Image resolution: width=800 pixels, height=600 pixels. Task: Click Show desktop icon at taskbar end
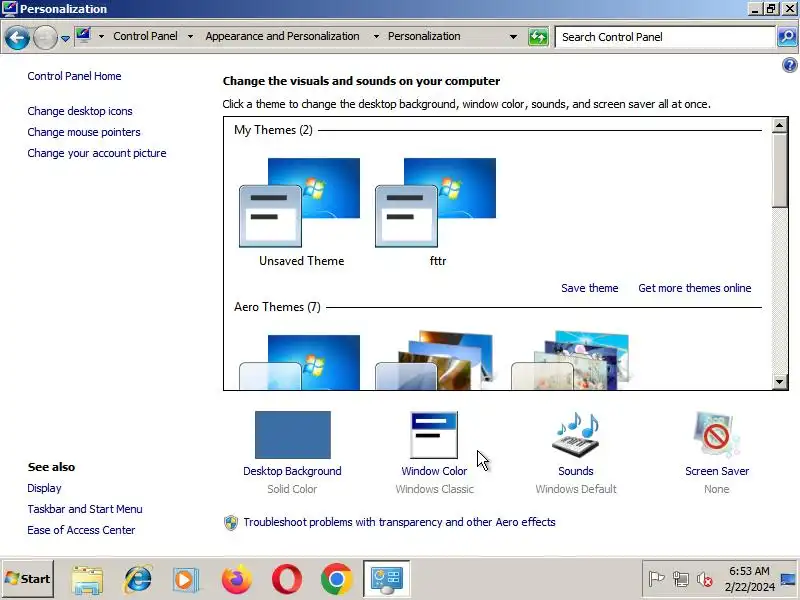(788, 579)
